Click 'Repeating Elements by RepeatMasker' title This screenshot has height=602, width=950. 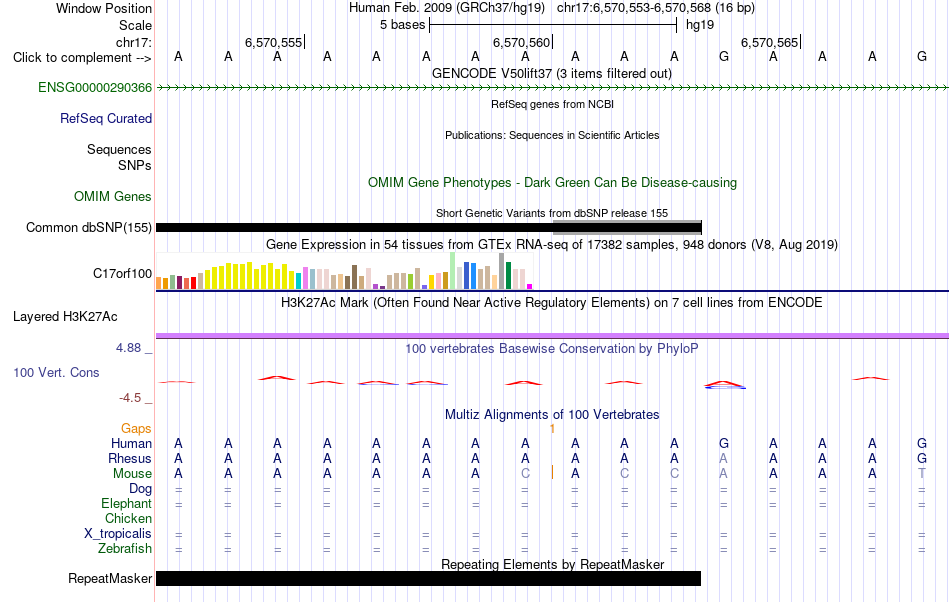(553, 564)
